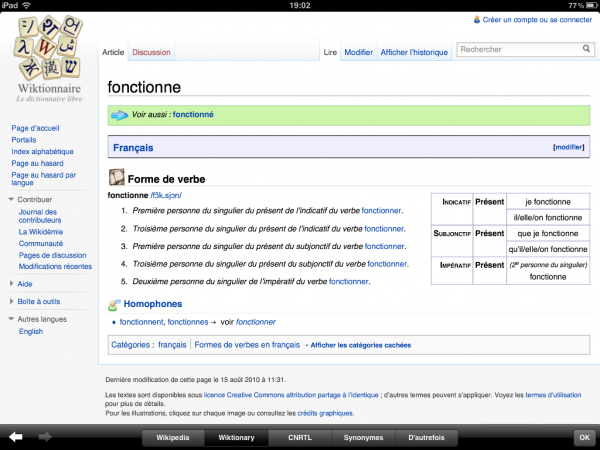Image resolution: width=600 pixels, height=450 pixels.
Task: Tap the back arrow in bottom toolbar
Action: (16, 437)
